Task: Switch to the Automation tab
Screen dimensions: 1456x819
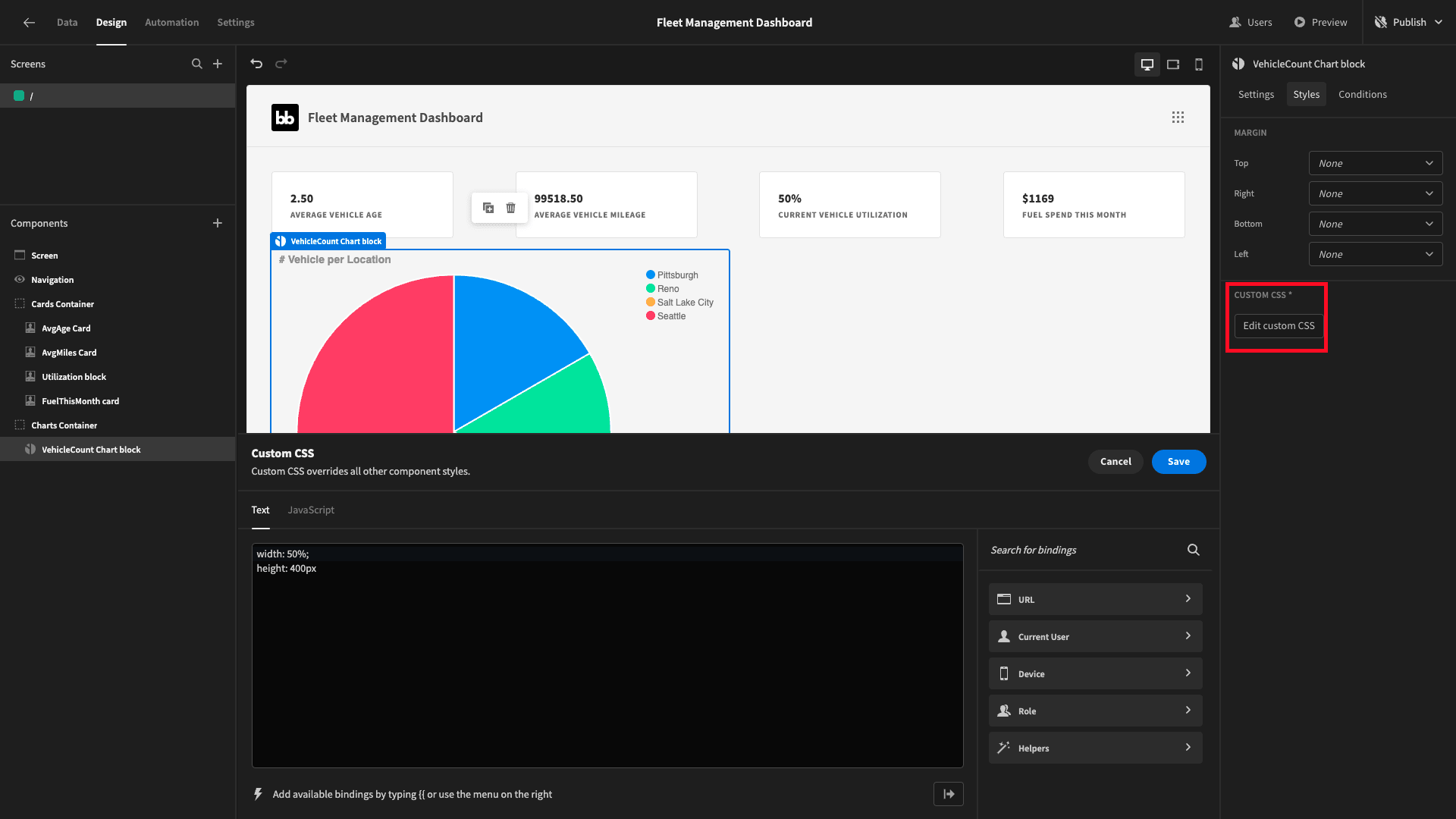Action: (x=172, y=23)
